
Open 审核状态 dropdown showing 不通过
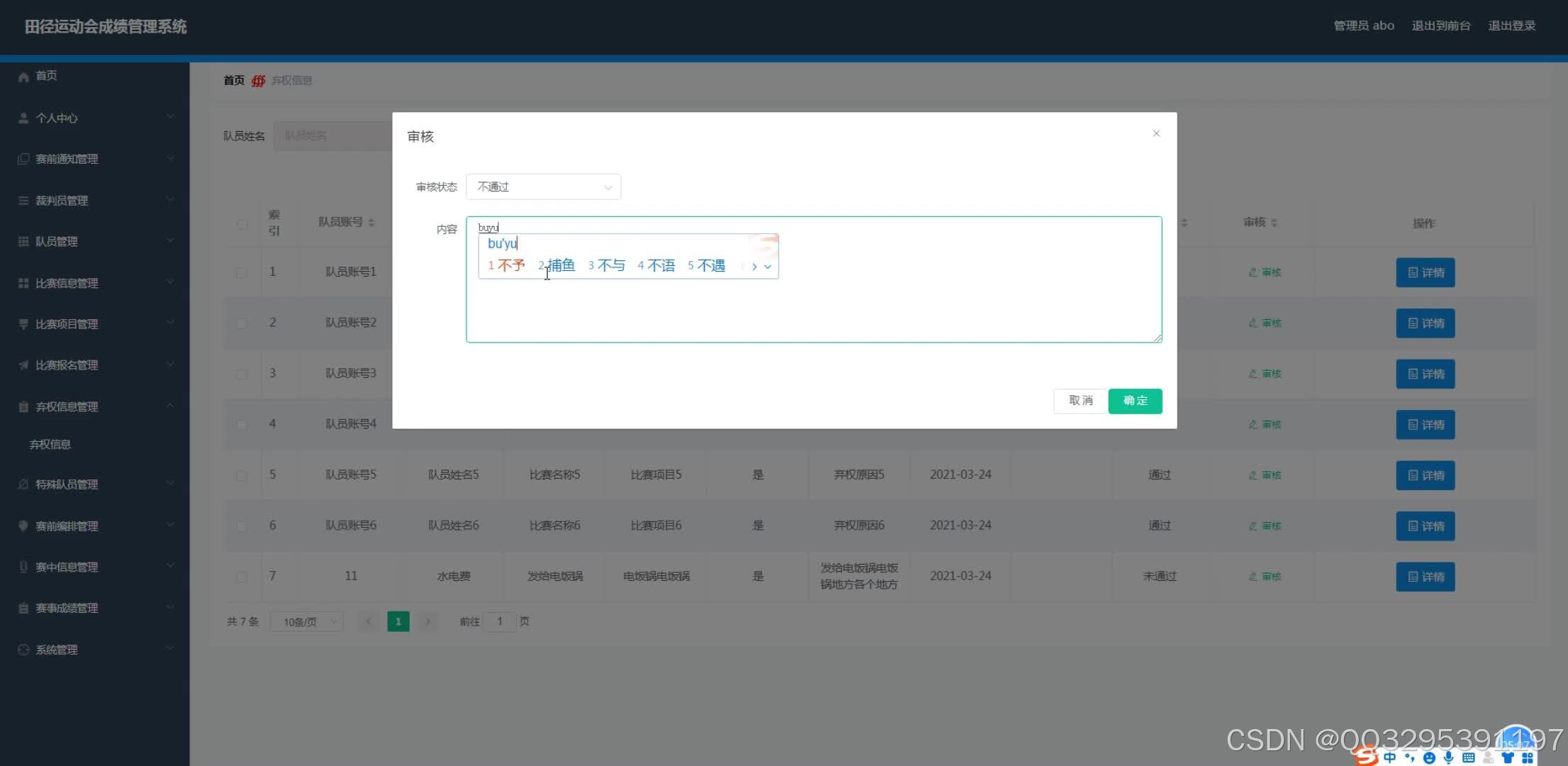(543, 187)
